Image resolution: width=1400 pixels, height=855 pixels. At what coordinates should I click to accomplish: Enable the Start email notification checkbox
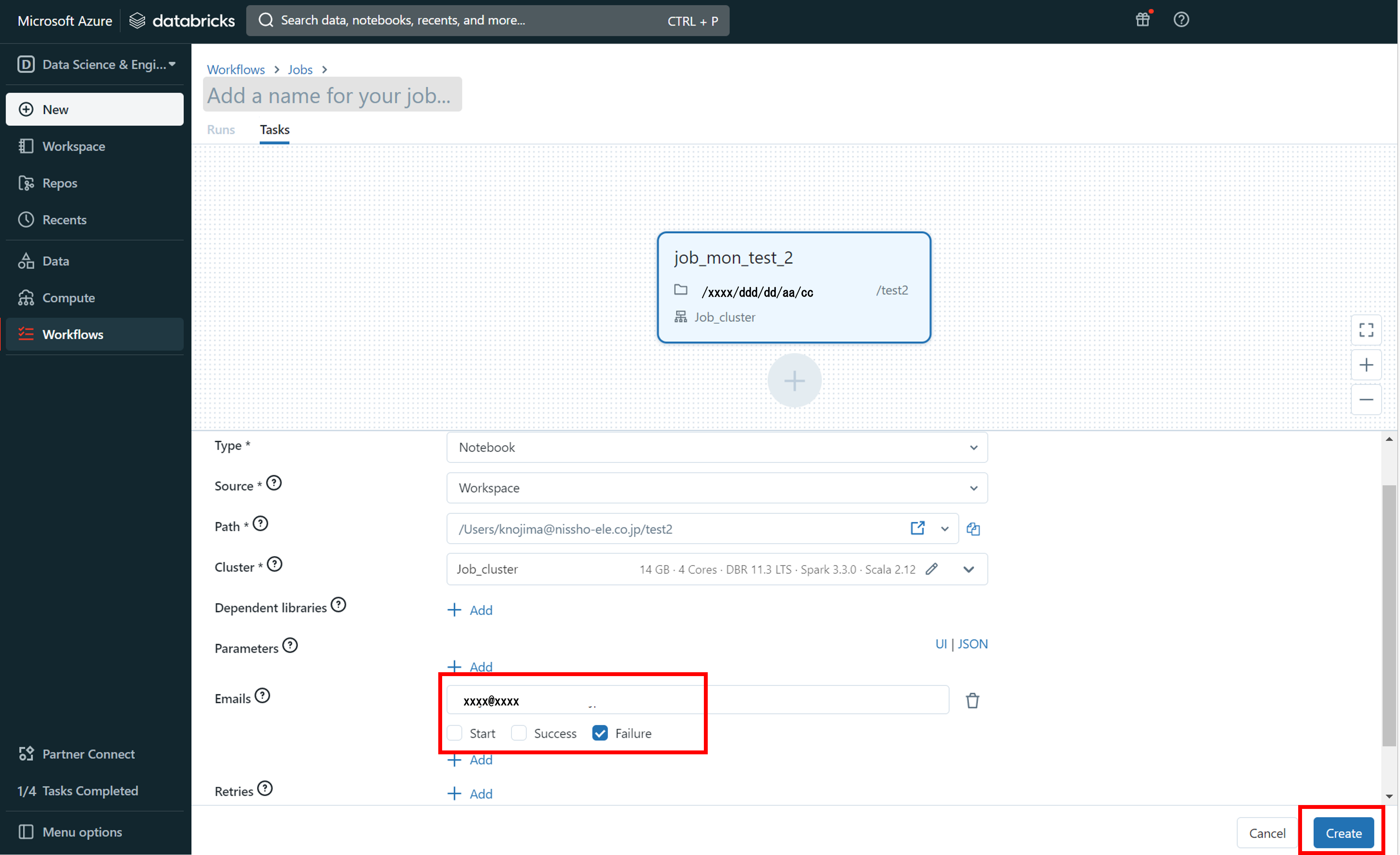tap(455, 733)
